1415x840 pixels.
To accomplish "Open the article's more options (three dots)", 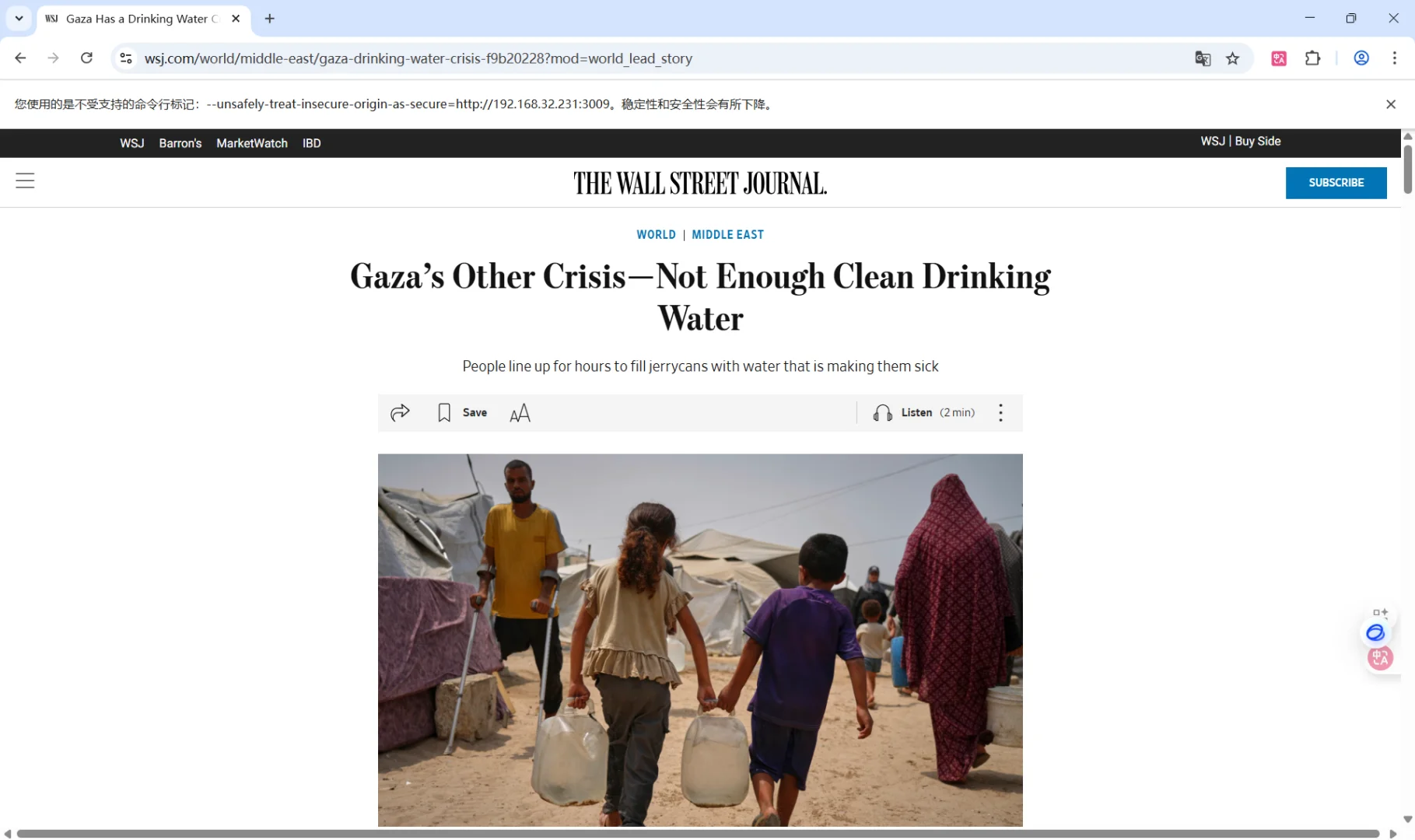I will coord(1000,413).
